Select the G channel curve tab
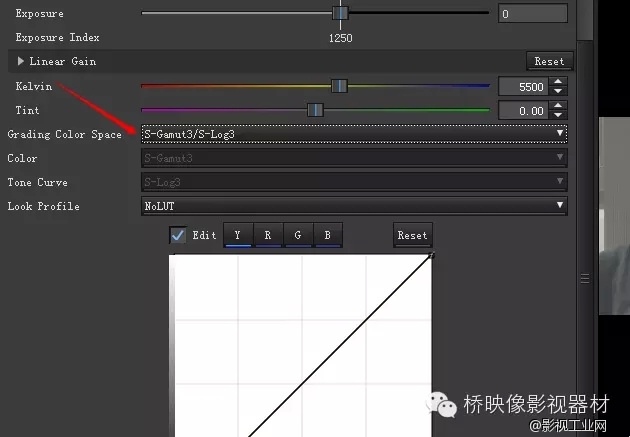 pyautogui.click(x=297, y=236)
